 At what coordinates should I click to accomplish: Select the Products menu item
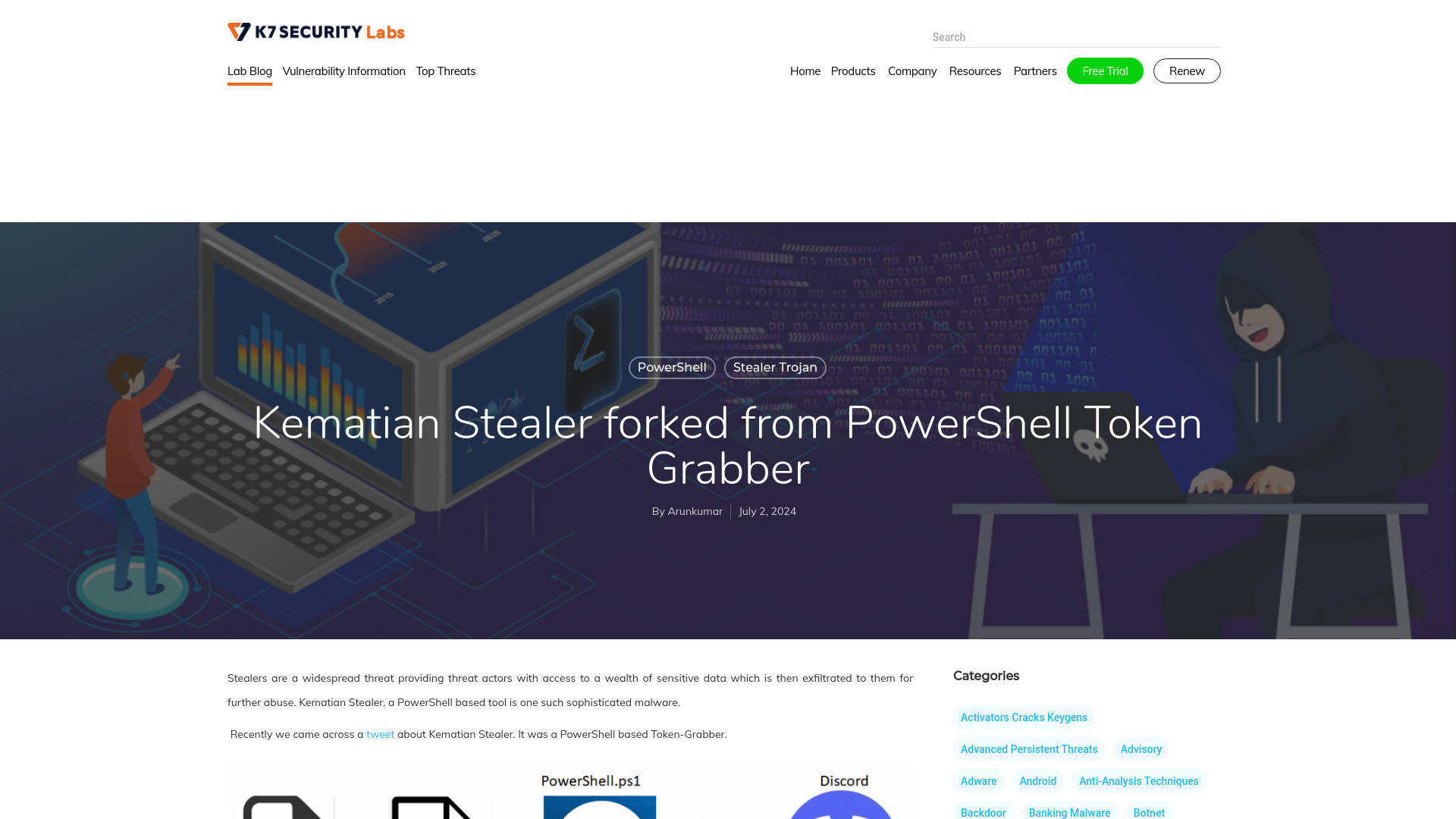(x=853, y=70)
